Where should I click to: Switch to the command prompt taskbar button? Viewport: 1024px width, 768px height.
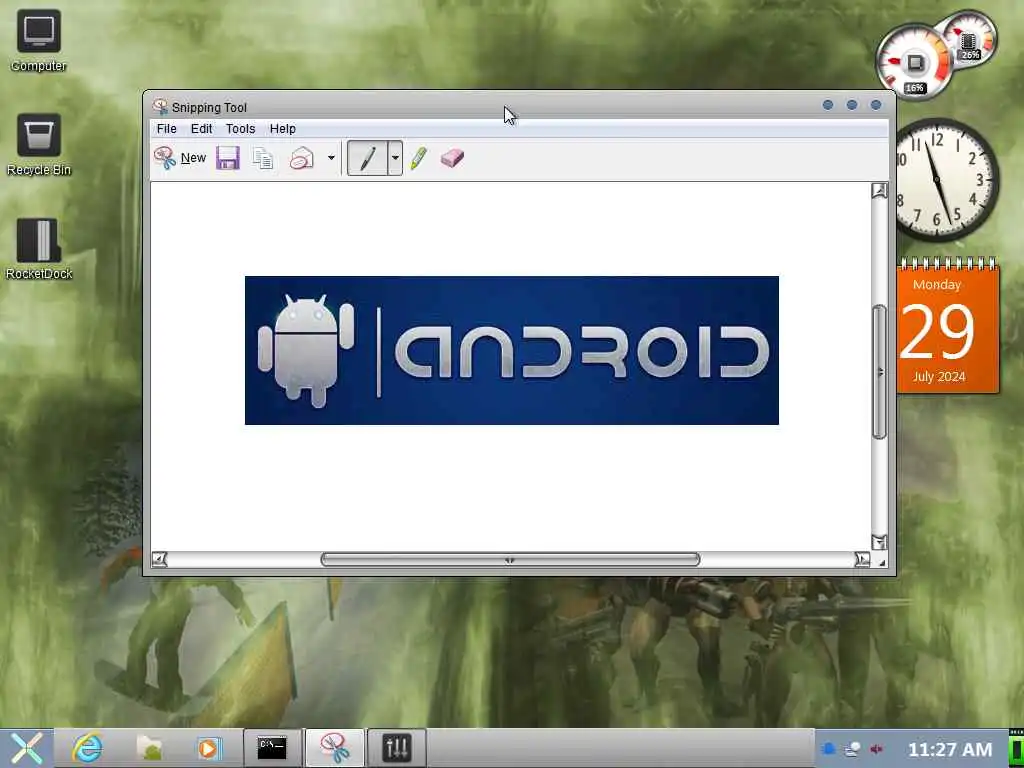pyautogui.click(x=272, y=748)
